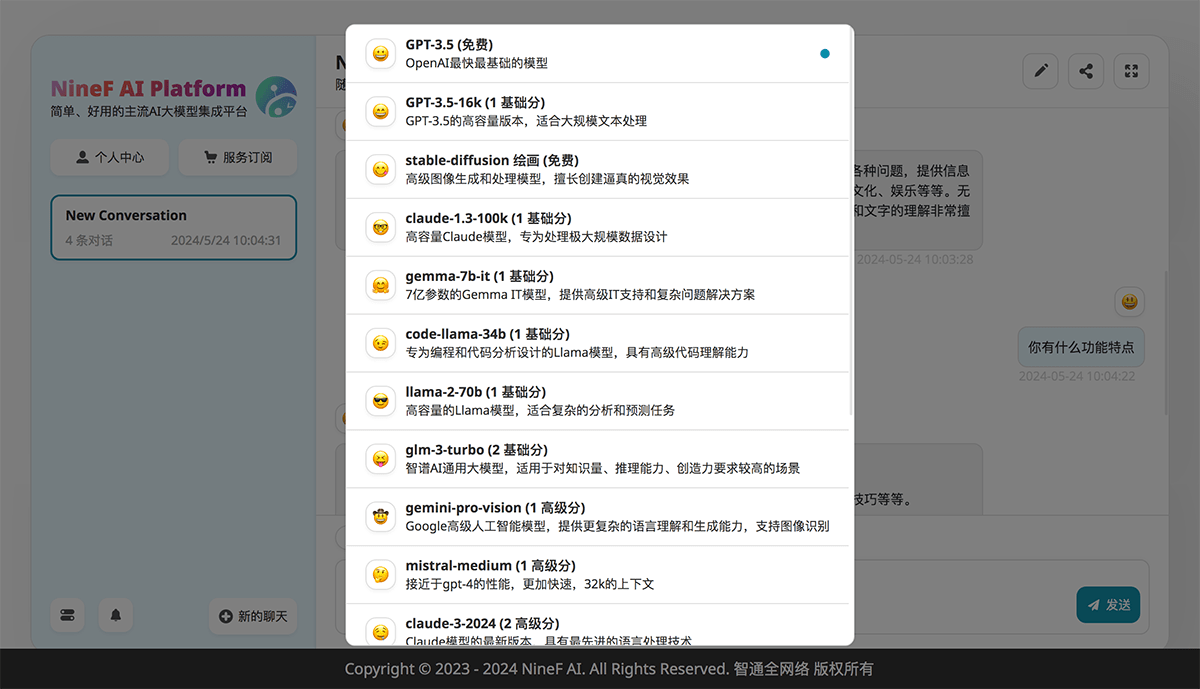Open 个人中心 personal center button
The height and width of the screenshot is (689, 1200).
110,157
